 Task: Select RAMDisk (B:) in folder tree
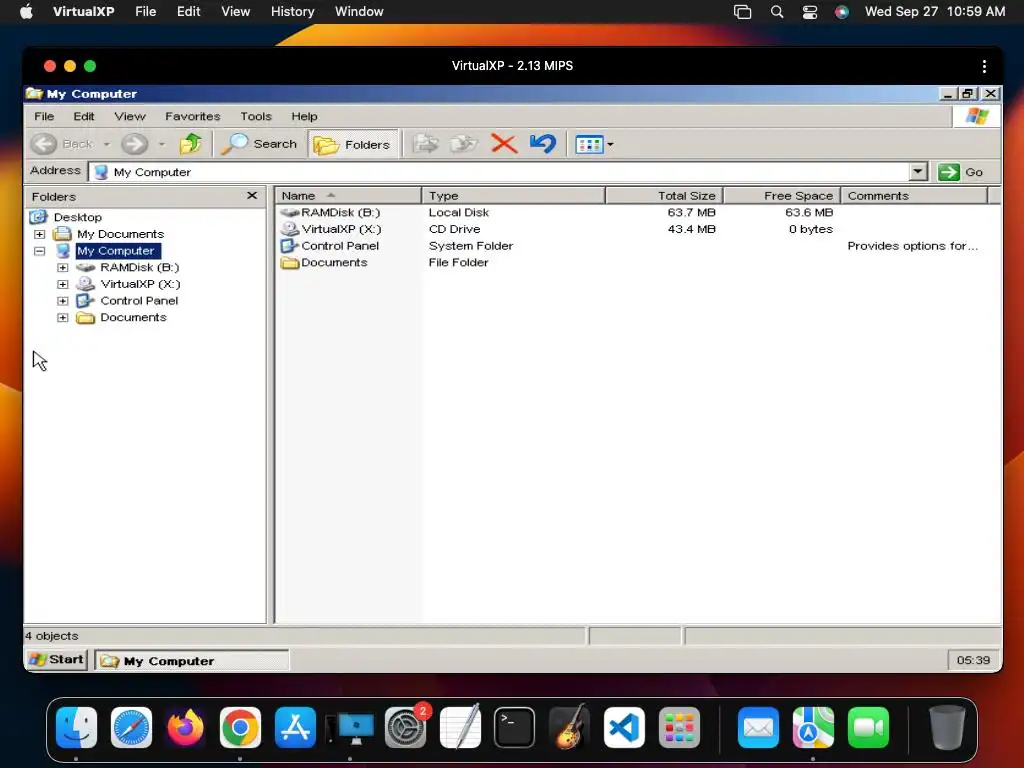[140, 267]
